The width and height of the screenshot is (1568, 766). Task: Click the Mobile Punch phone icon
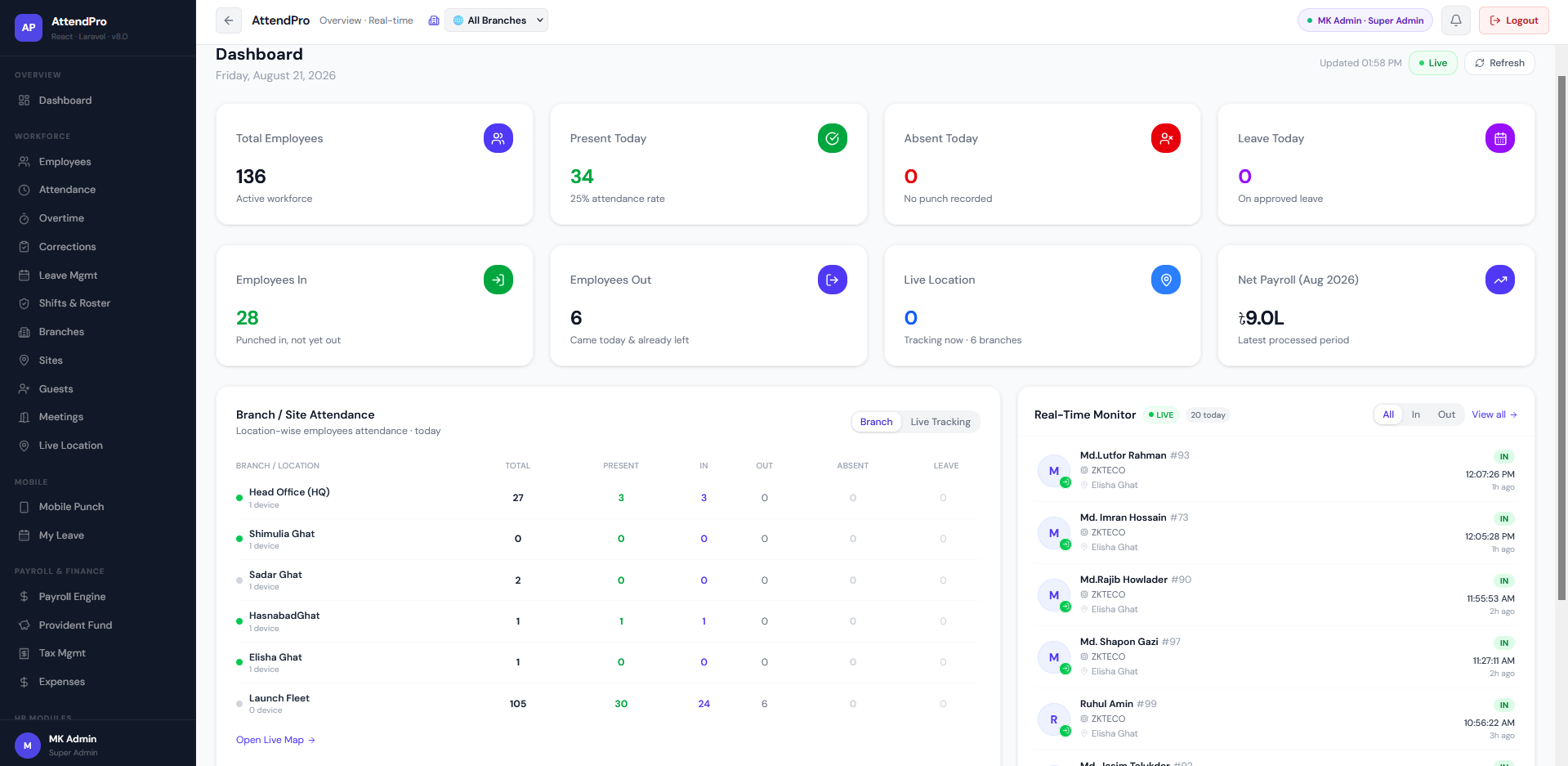tap(25, 507)
